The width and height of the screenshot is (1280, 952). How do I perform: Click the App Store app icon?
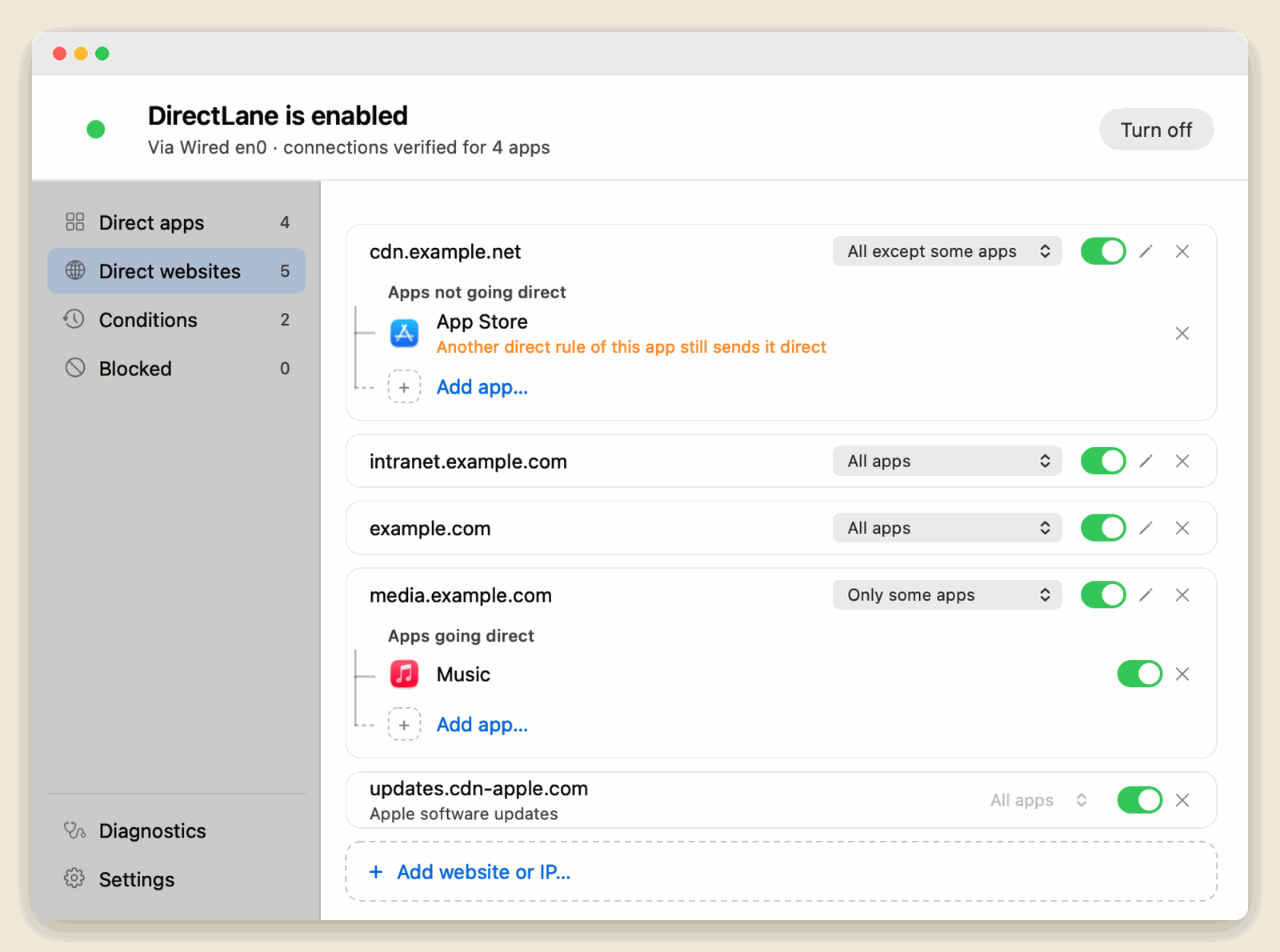(404, 333)
